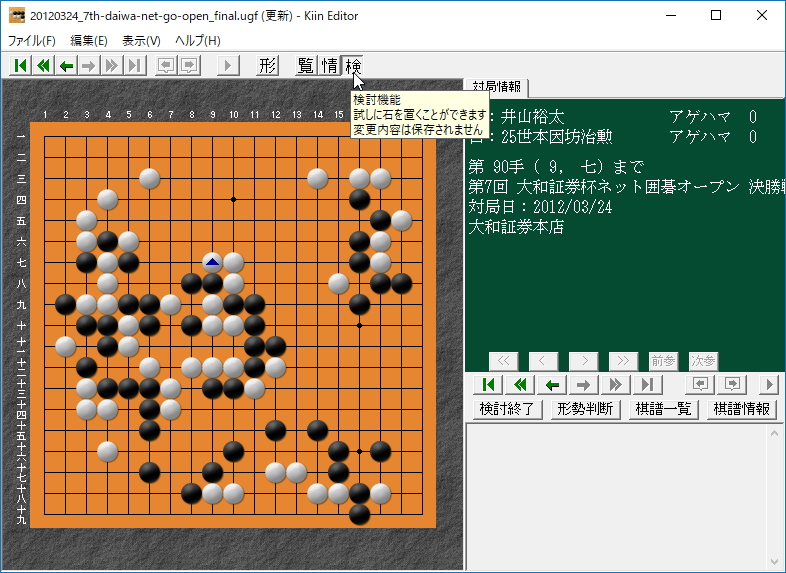Image resolution: width=786 pixels, height=573 pixels.
Task: Click the >> button in info panel
Action: tap(623, 361)
